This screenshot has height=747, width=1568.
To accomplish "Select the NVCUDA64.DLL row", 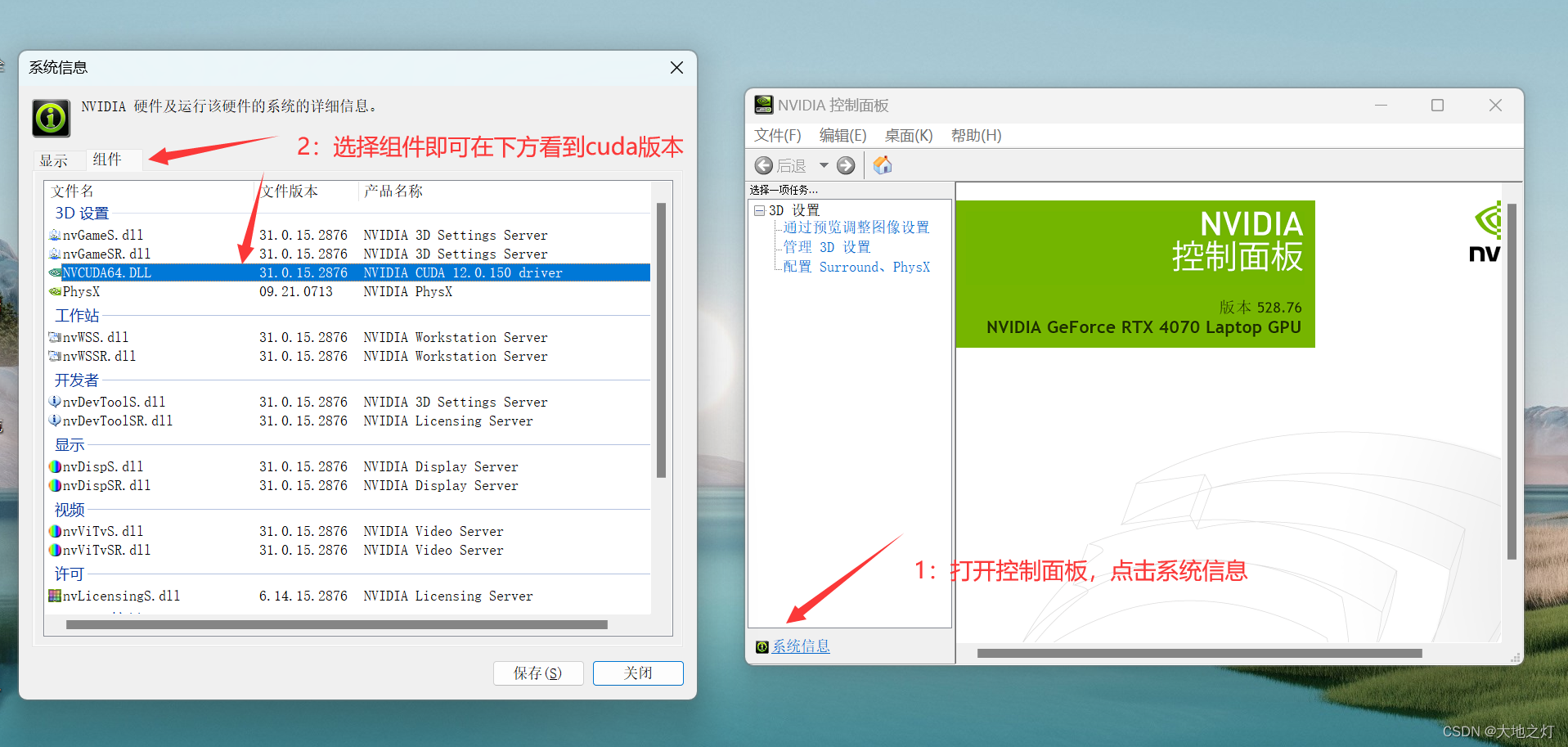I will click(x=348, y=272).
